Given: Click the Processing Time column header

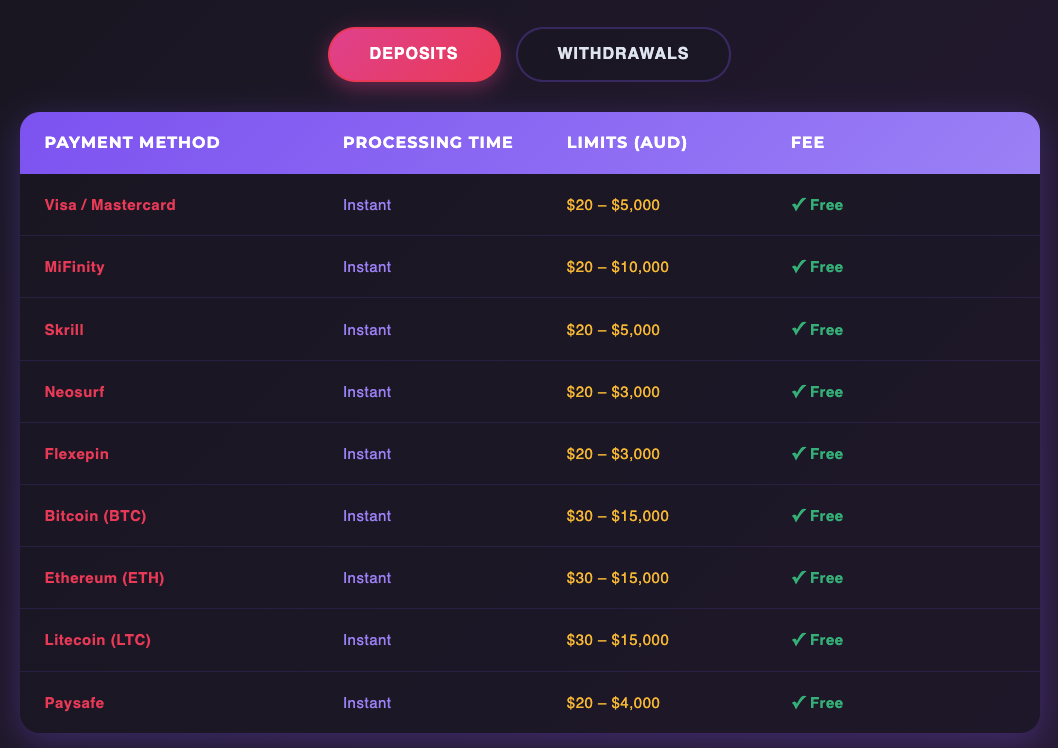Looking at the screenshot, I should 428,142.
